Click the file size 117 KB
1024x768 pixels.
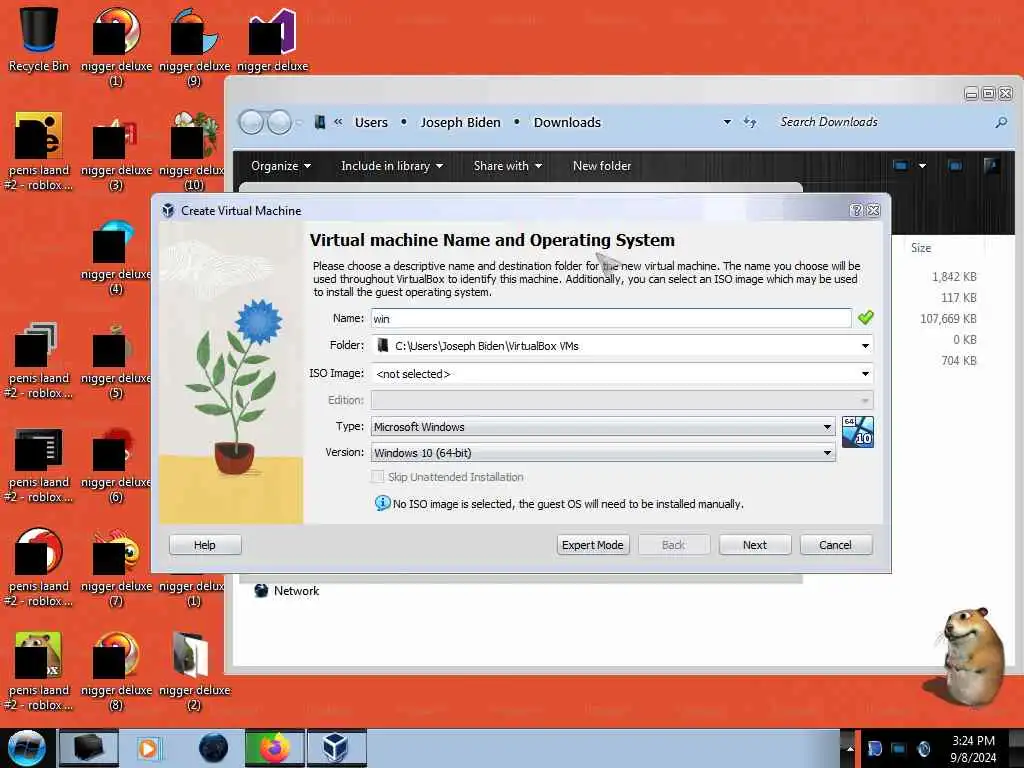[959, 297]
